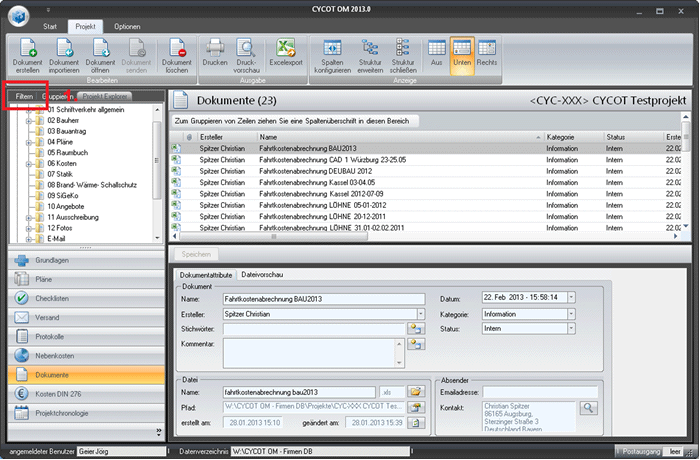
Task: Switch to the Dateivorschau tab
Action: click(262, 275)
